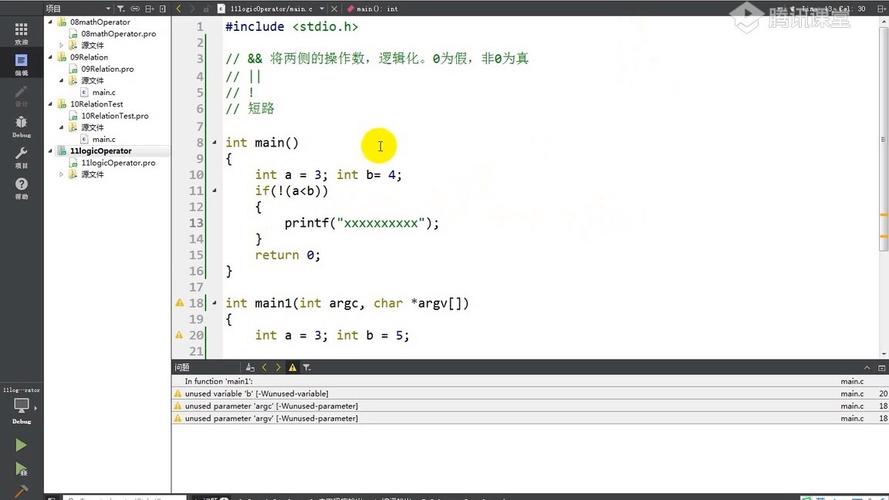The width and height of the screenshot is (889, 500).
Task: Collapse the 11logicOperator project node
Action: coord(50,151)
